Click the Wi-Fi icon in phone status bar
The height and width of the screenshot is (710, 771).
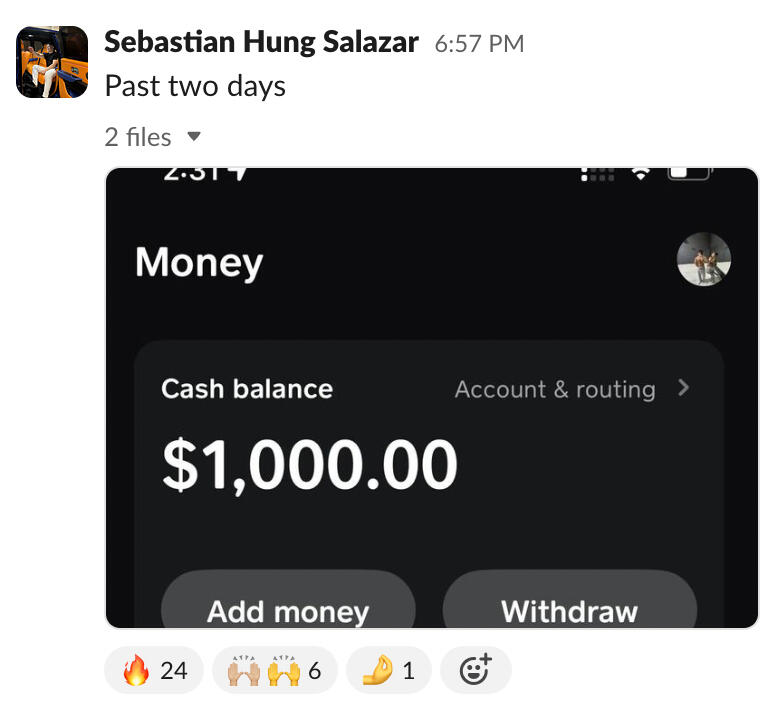pyautogui.click(x=640, y=173)
